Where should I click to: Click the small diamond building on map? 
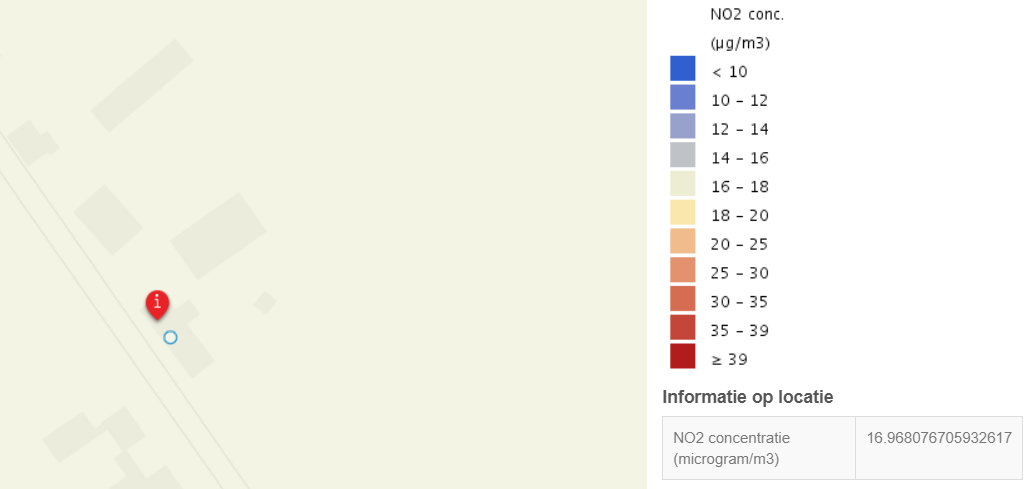pos(265,303)
